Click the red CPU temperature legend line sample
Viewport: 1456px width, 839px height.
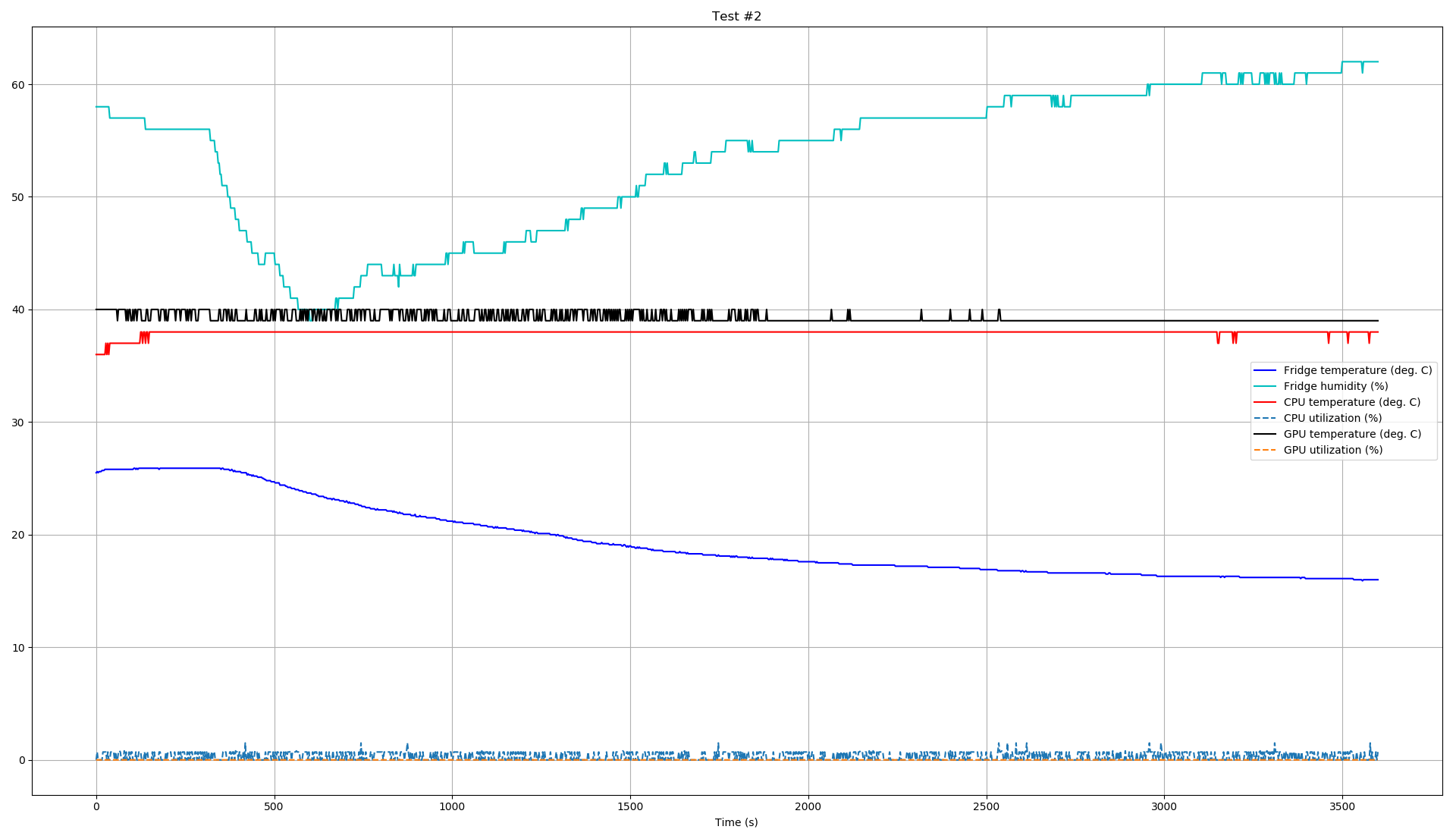(x=1264, y=403)
